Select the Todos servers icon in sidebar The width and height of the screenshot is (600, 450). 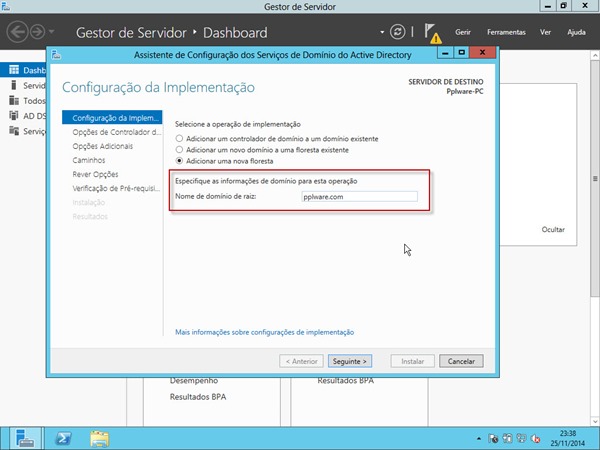[x=14, y=100]
